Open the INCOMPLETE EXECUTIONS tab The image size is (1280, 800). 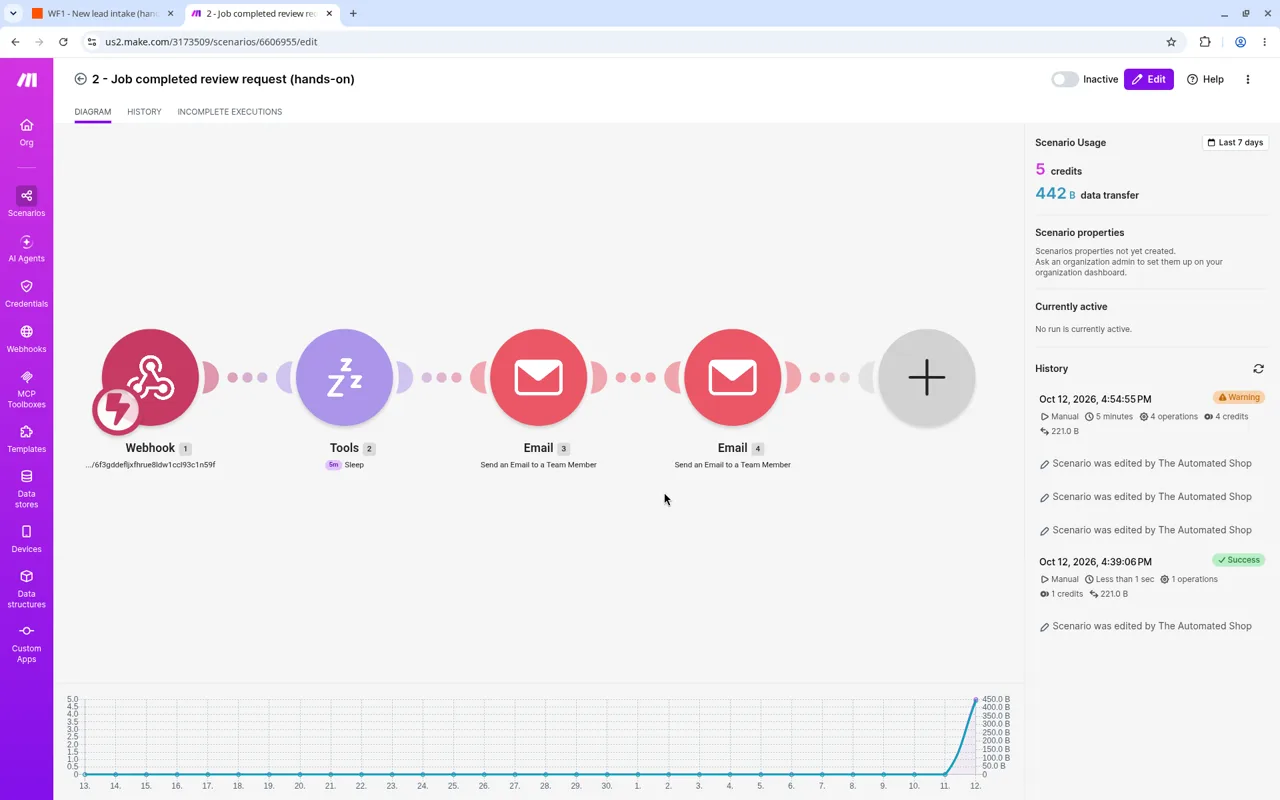pos(229,112)
